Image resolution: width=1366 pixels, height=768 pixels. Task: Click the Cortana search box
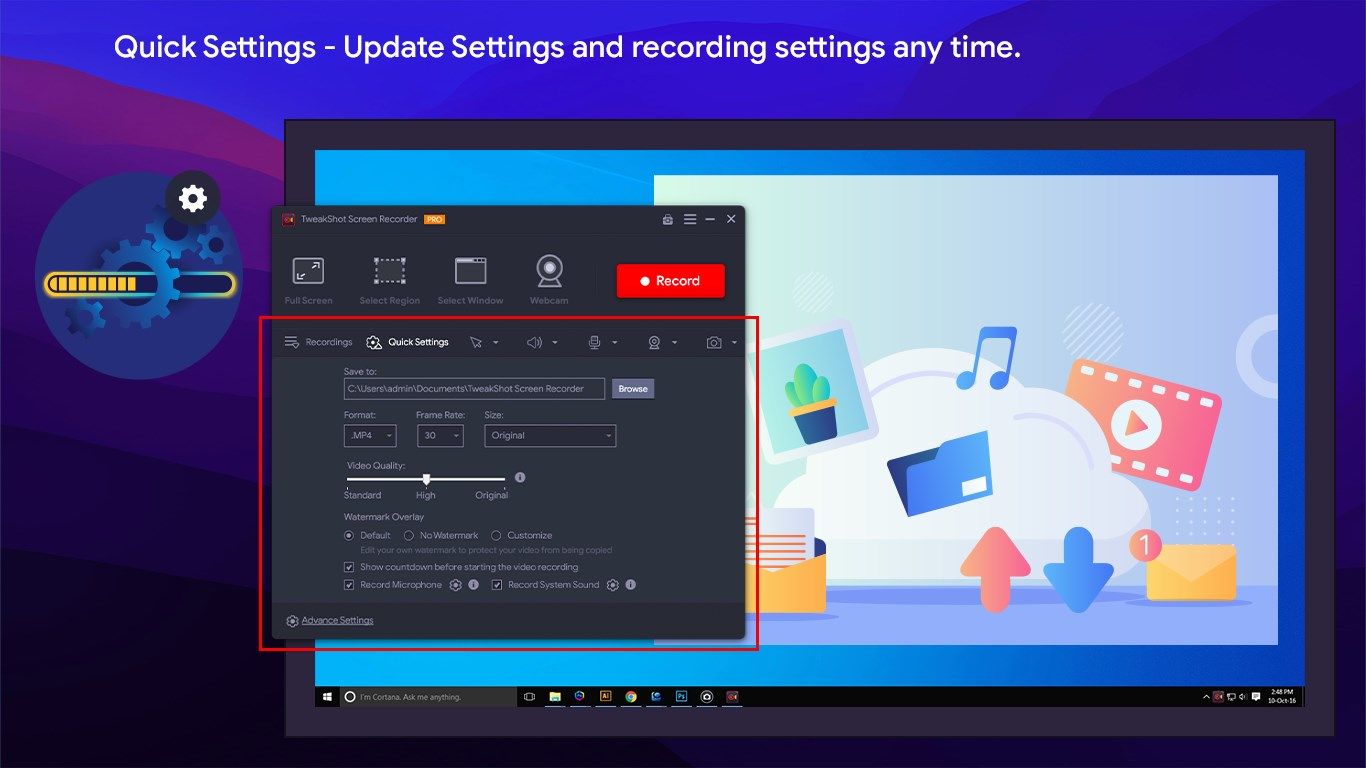(x=428, y=696)
